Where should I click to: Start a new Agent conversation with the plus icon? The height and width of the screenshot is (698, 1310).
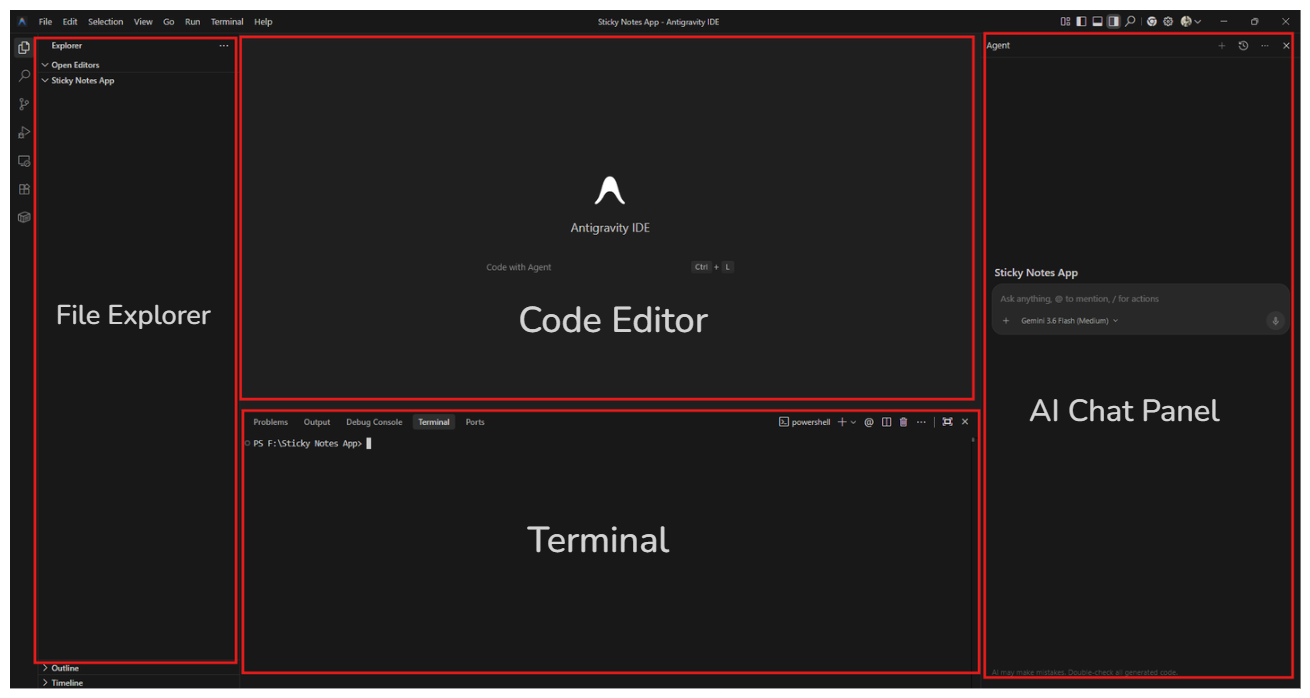1221,45
